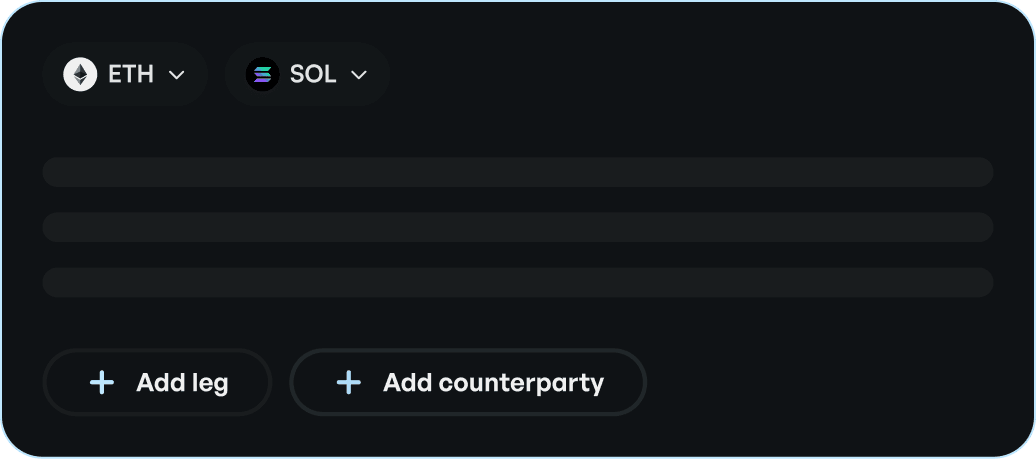Viewport: 1036px width, 459px height.
Task: Select the last placeholder row bar
Action: coord(518,283)
